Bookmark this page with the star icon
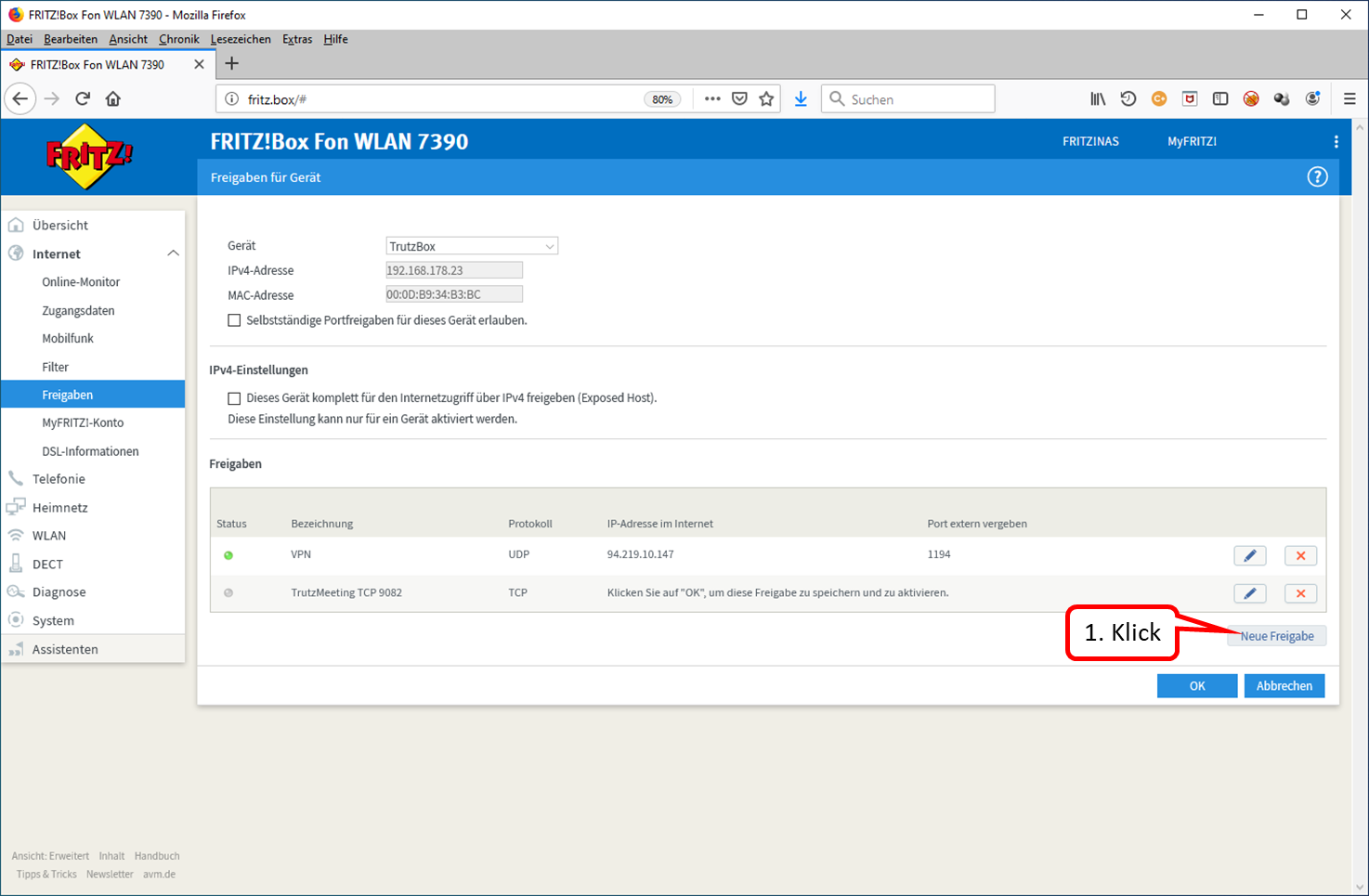The width and height of the screenshot is (1369, 896). (x=766, y=98)
